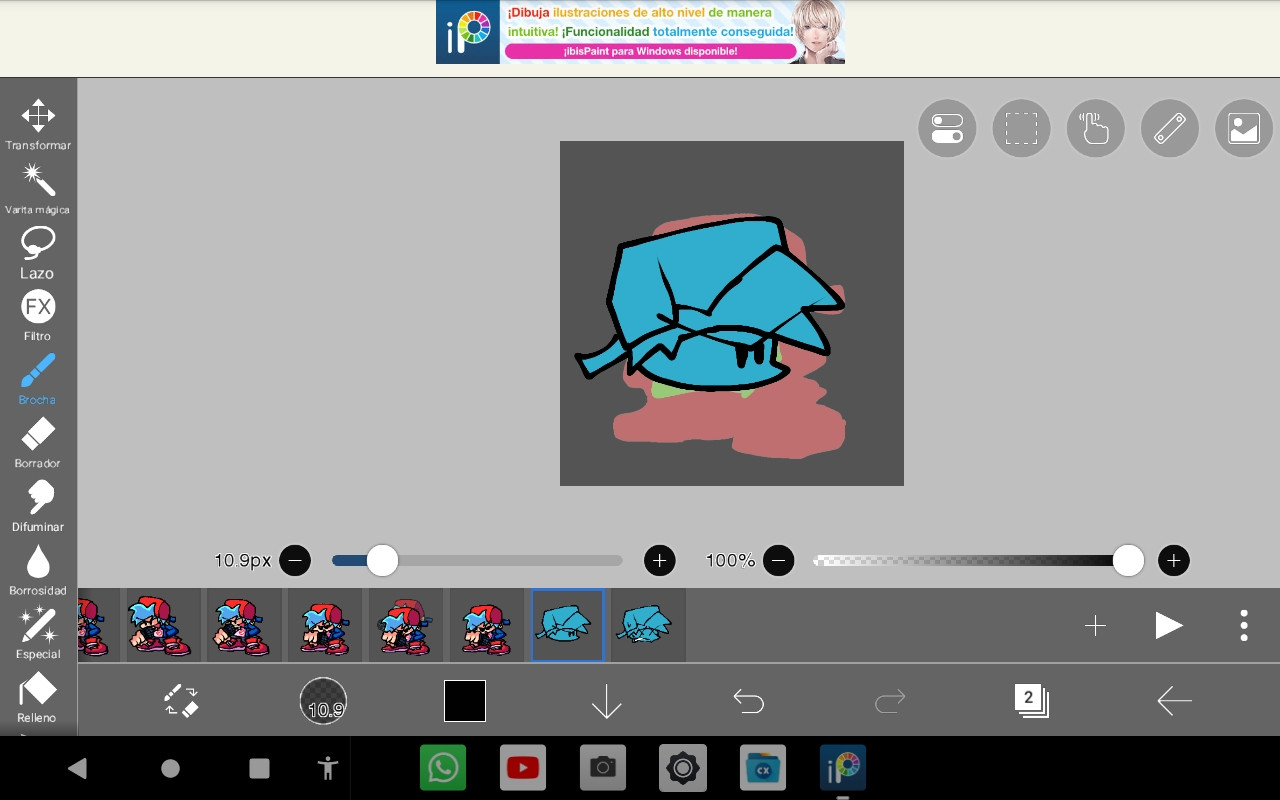This screenshot has width=1280, height=800.
Task: Click the opacity slider handle
Action: (x=1128, y=560)
